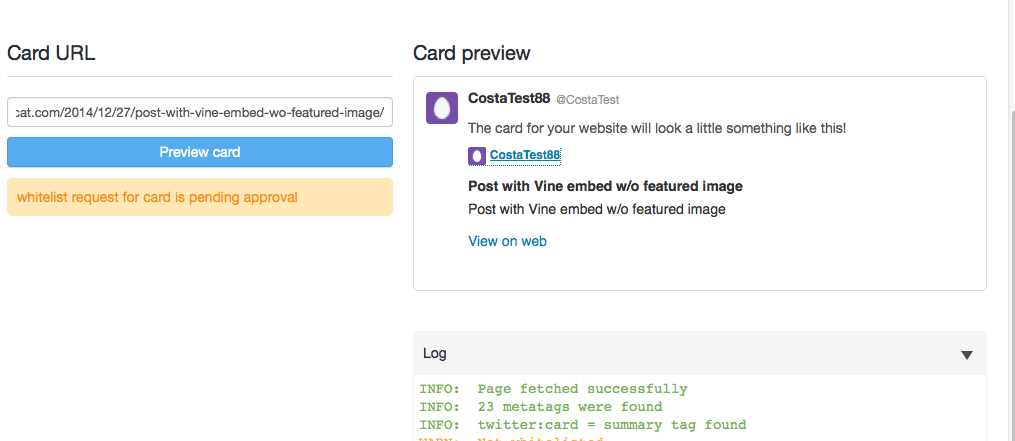Select the 'twitter:card = summary tag found' line

pos(583,425)
